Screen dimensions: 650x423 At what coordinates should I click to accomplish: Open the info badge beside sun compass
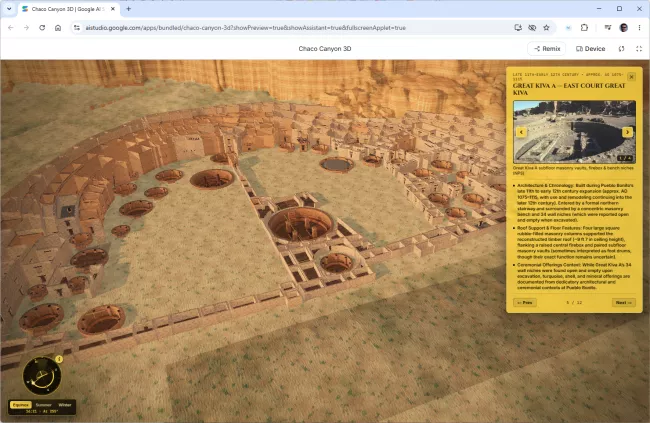point(59,359)
